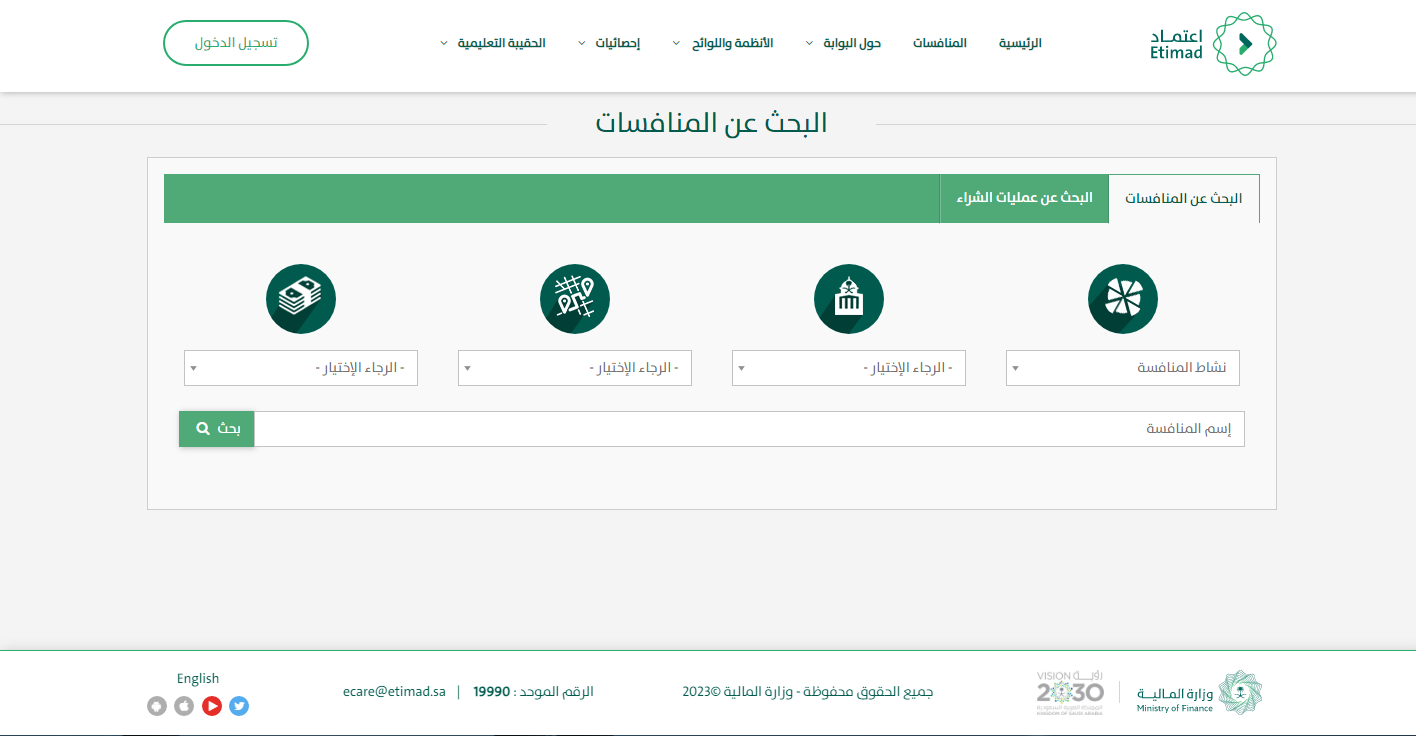
Task: Switch to البحث عن عمليات الشراء tab
Action: pyautogui.click(x=1025, y=198)
